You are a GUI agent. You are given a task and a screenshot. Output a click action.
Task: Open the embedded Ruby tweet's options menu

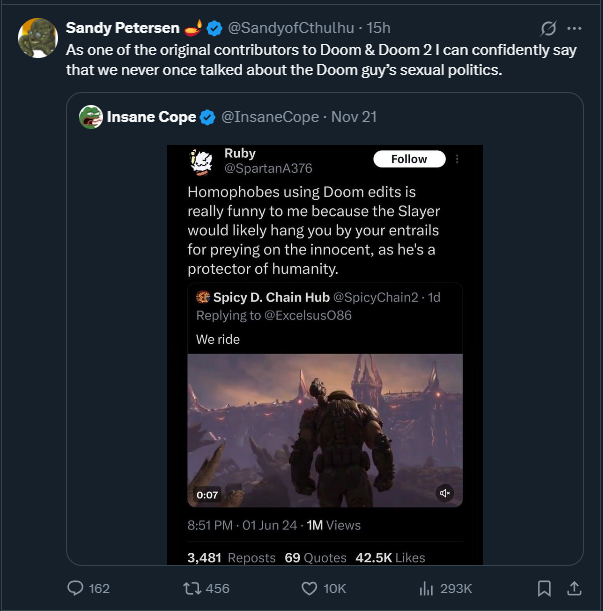(x=457, y=159)
